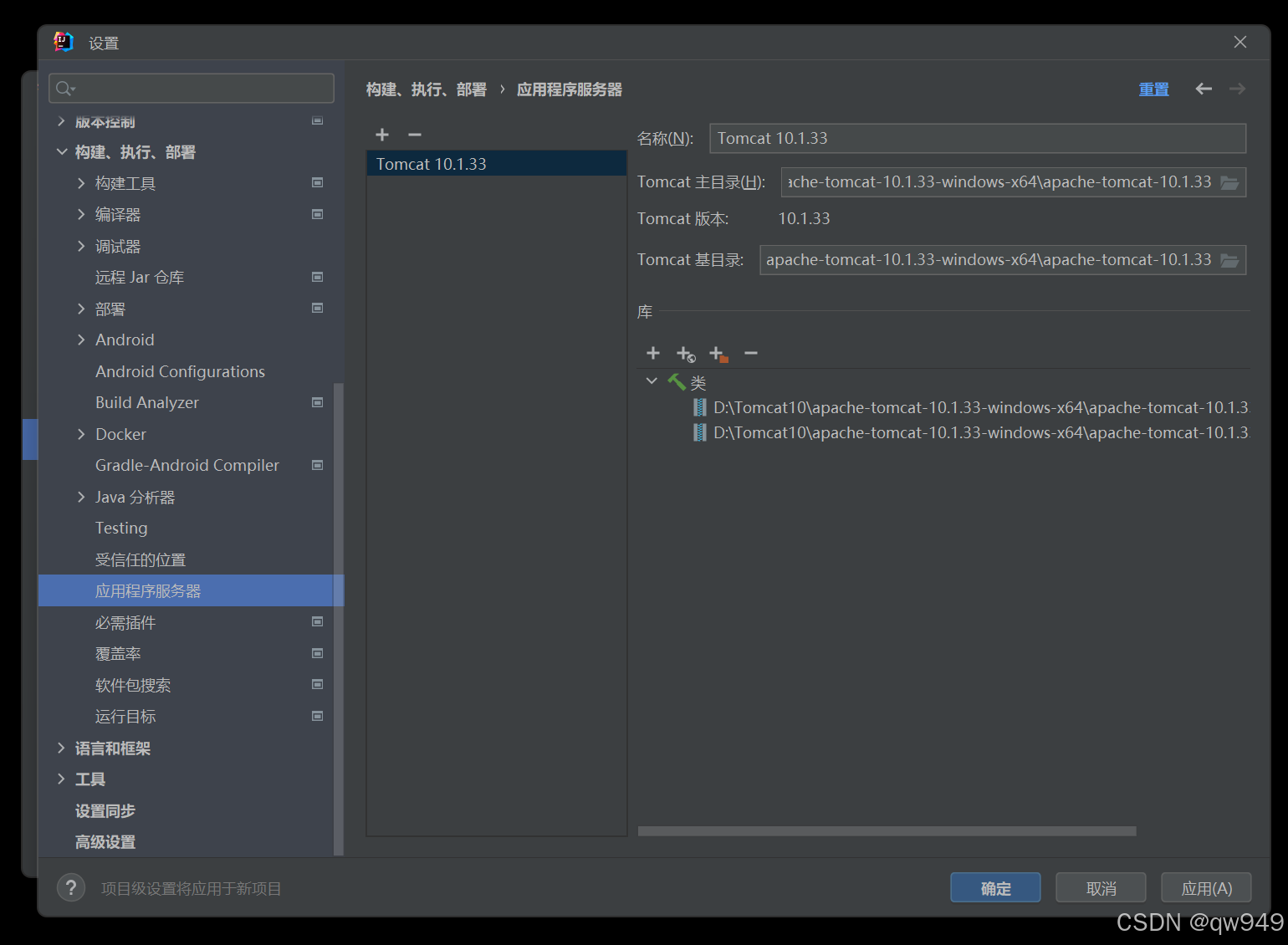
Task: Click 构建、执行、部署 breadcrumb
Action: point(427,89)
